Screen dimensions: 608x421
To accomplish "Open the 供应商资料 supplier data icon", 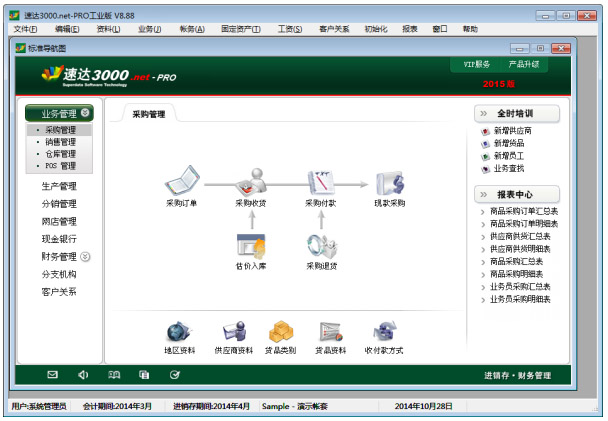I will 234,332.
